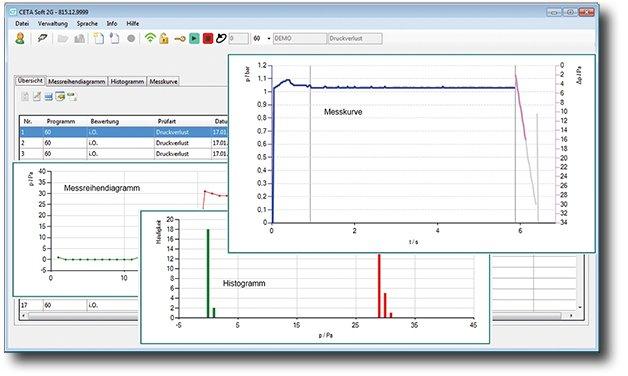
Task: Click the black loop icon beside stop
Action: click(x=221, y=38)
